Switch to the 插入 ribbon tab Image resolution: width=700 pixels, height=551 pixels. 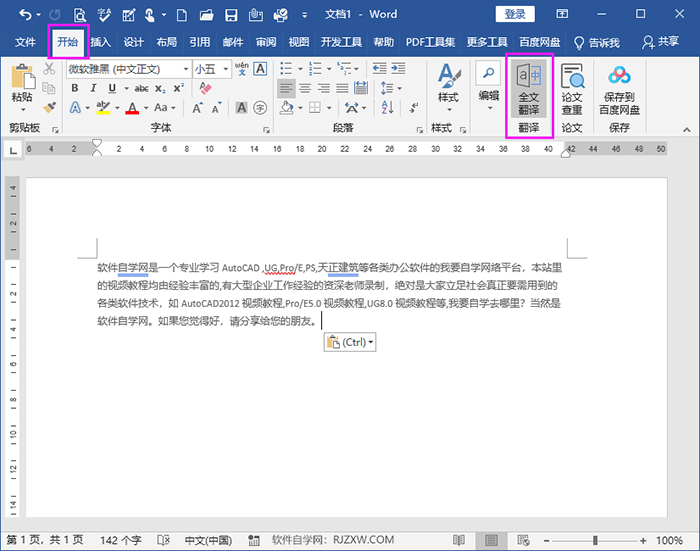coord(100,43)
